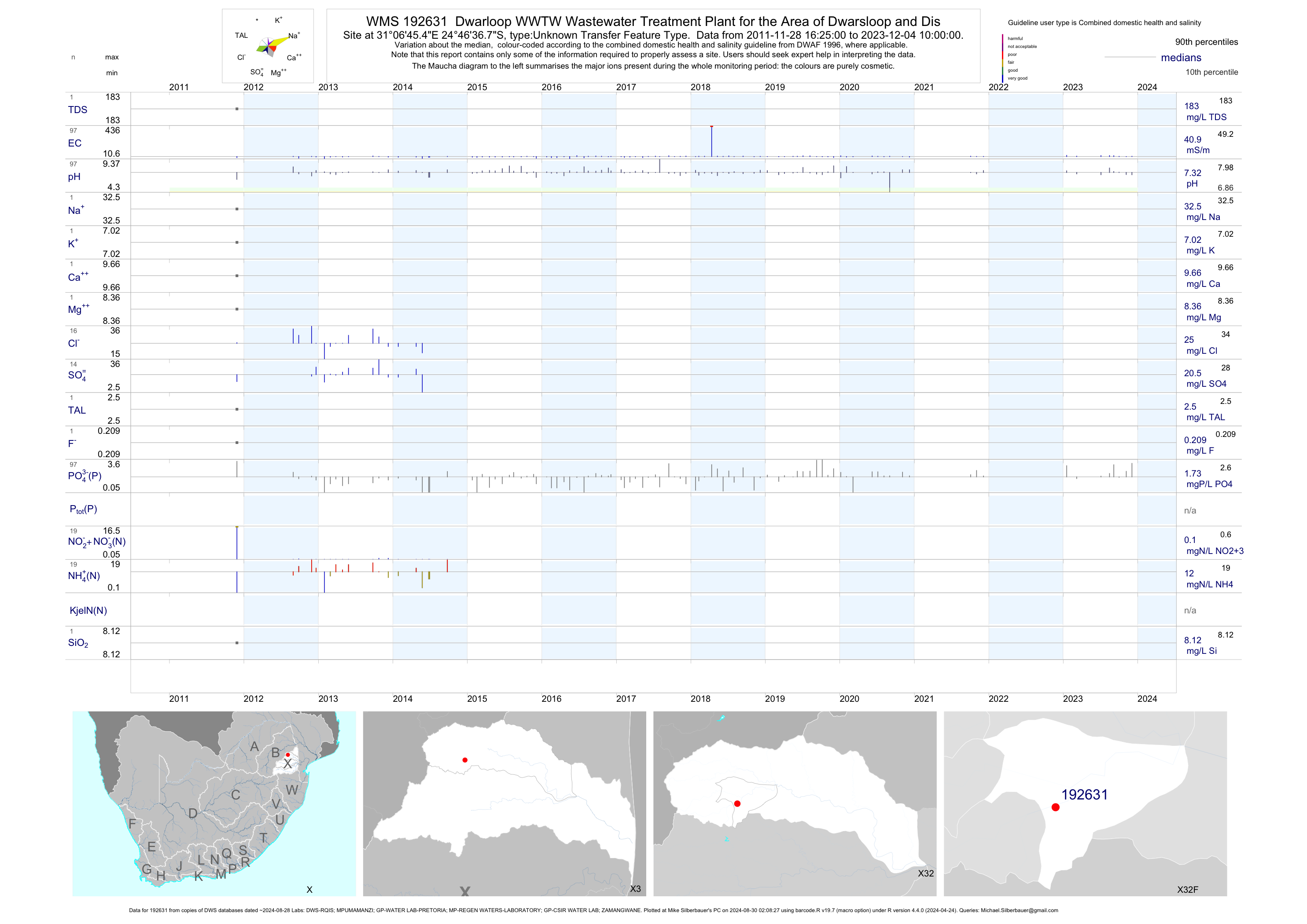Click the NH4(N) parameter label
The height and width of the screenshot is (924, 1307).
(x=84, y=576)
